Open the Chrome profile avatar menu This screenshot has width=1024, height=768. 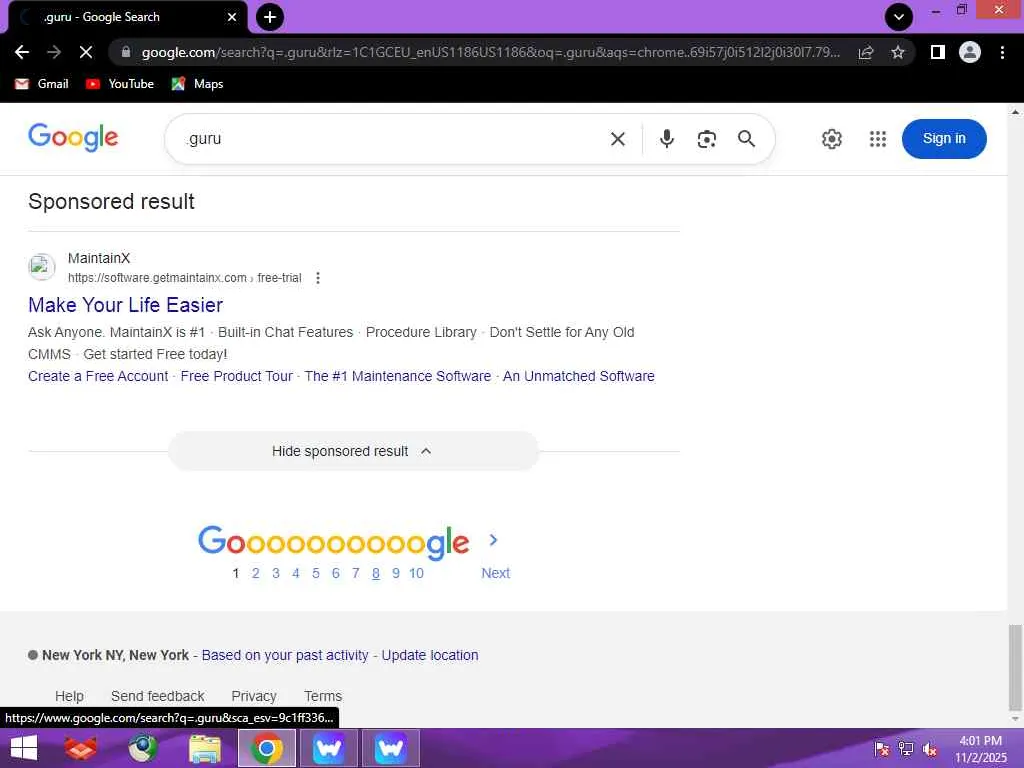(x=970, y=52)
